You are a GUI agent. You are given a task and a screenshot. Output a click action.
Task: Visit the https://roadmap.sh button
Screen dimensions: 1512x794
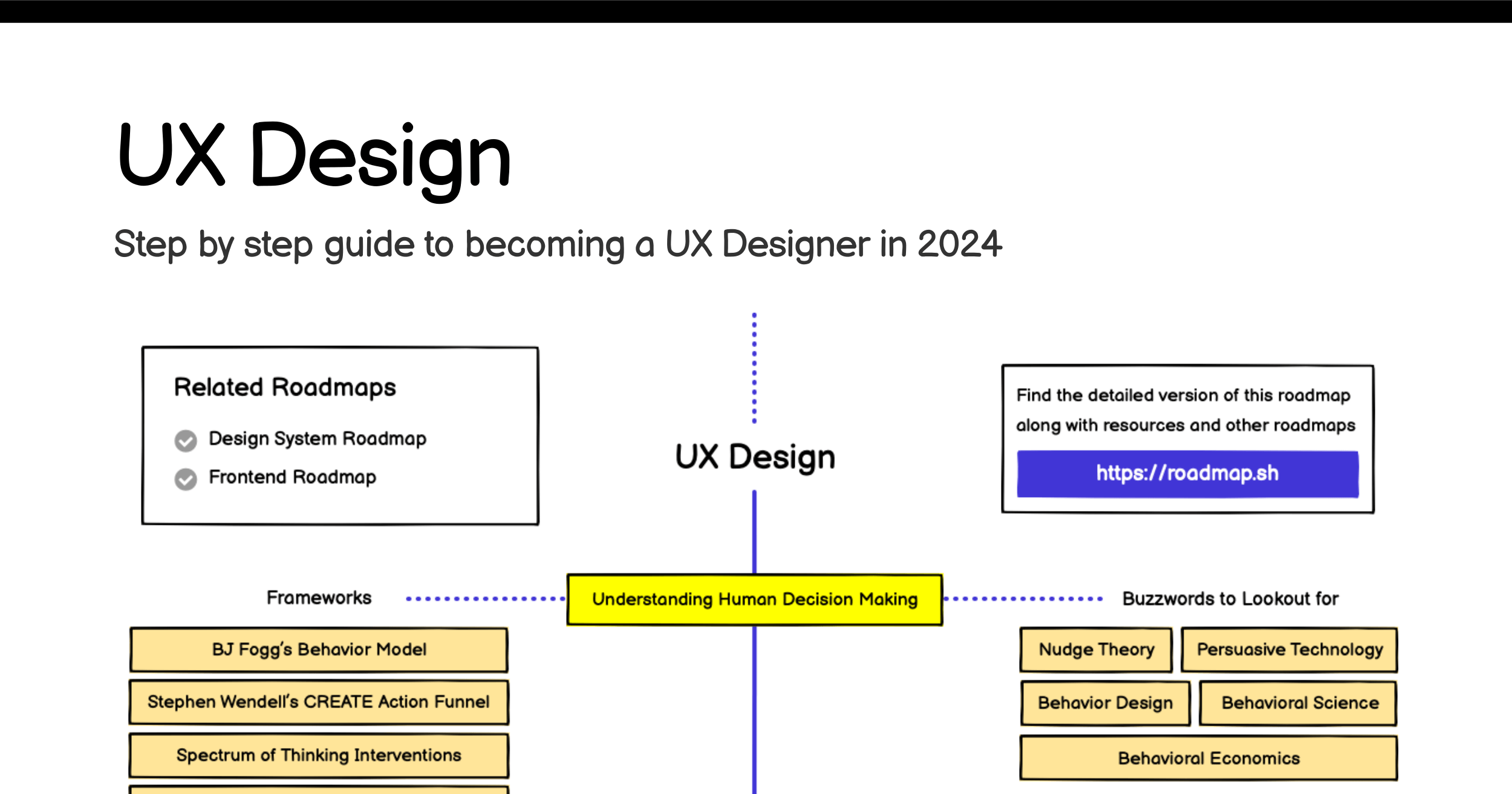[1187, 473]
